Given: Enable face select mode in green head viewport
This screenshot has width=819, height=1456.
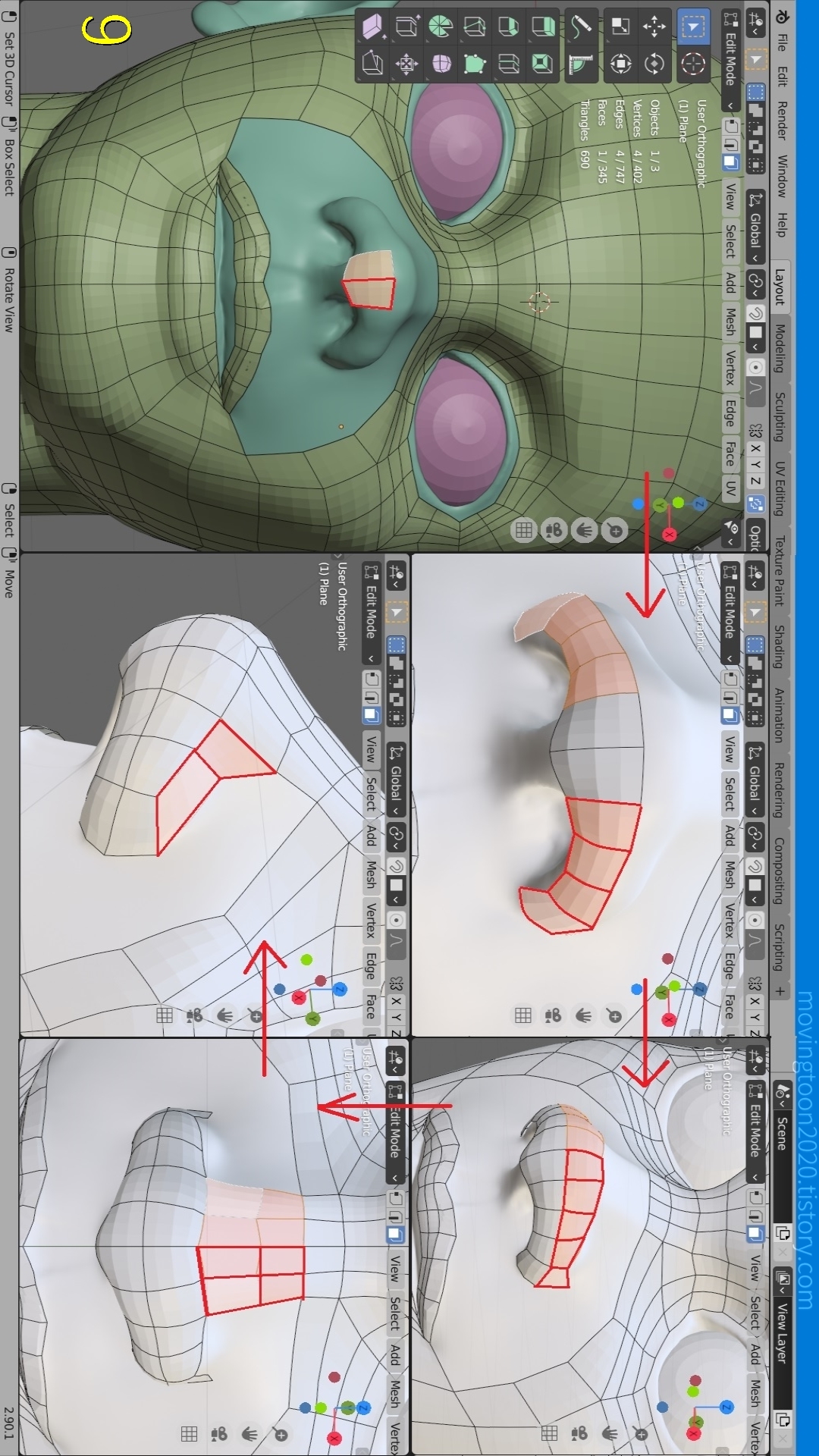Looking at the screenshot, I should [730, 162].
